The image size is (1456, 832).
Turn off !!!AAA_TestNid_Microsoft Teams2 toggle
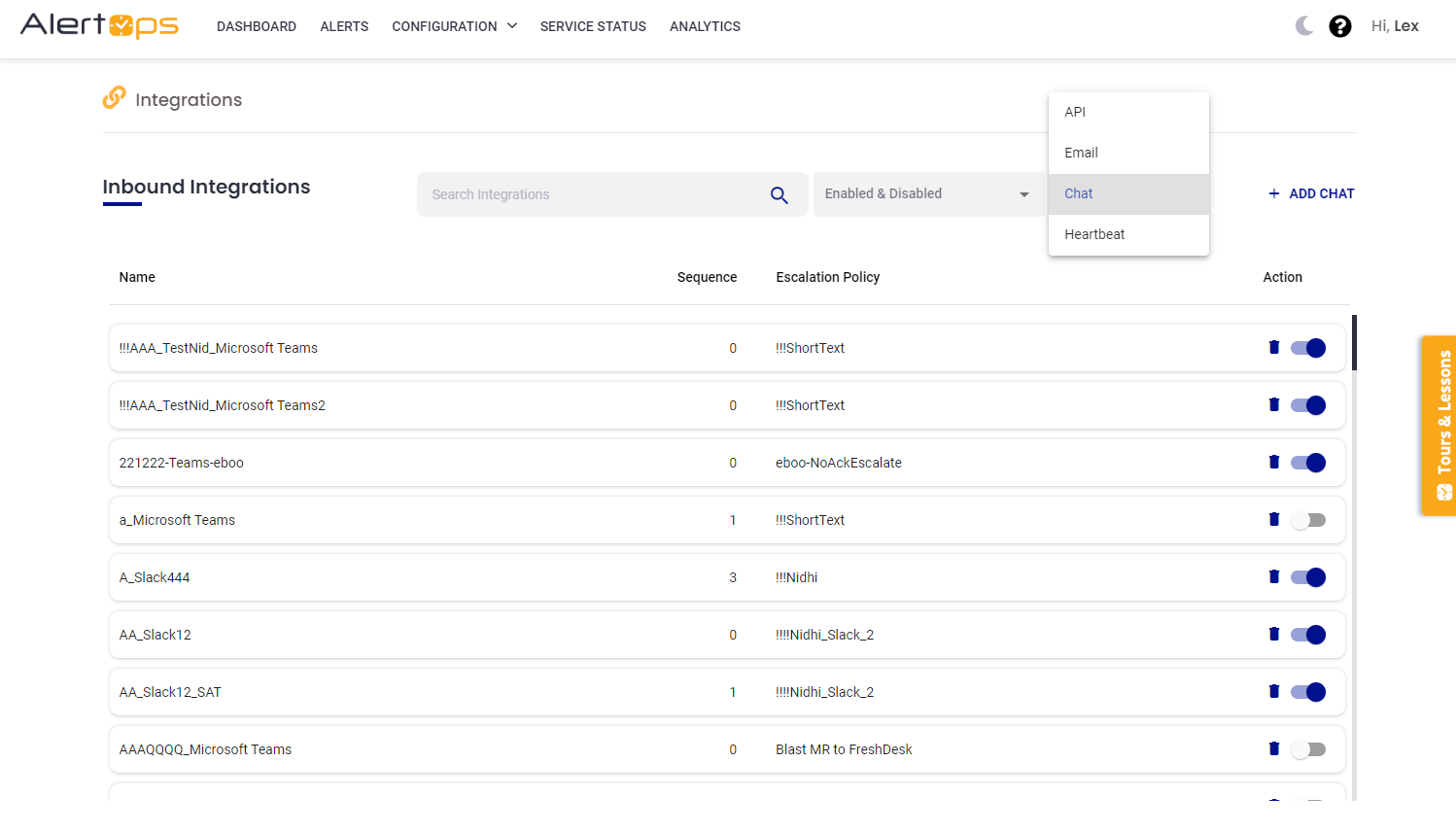pos(1308,405)
